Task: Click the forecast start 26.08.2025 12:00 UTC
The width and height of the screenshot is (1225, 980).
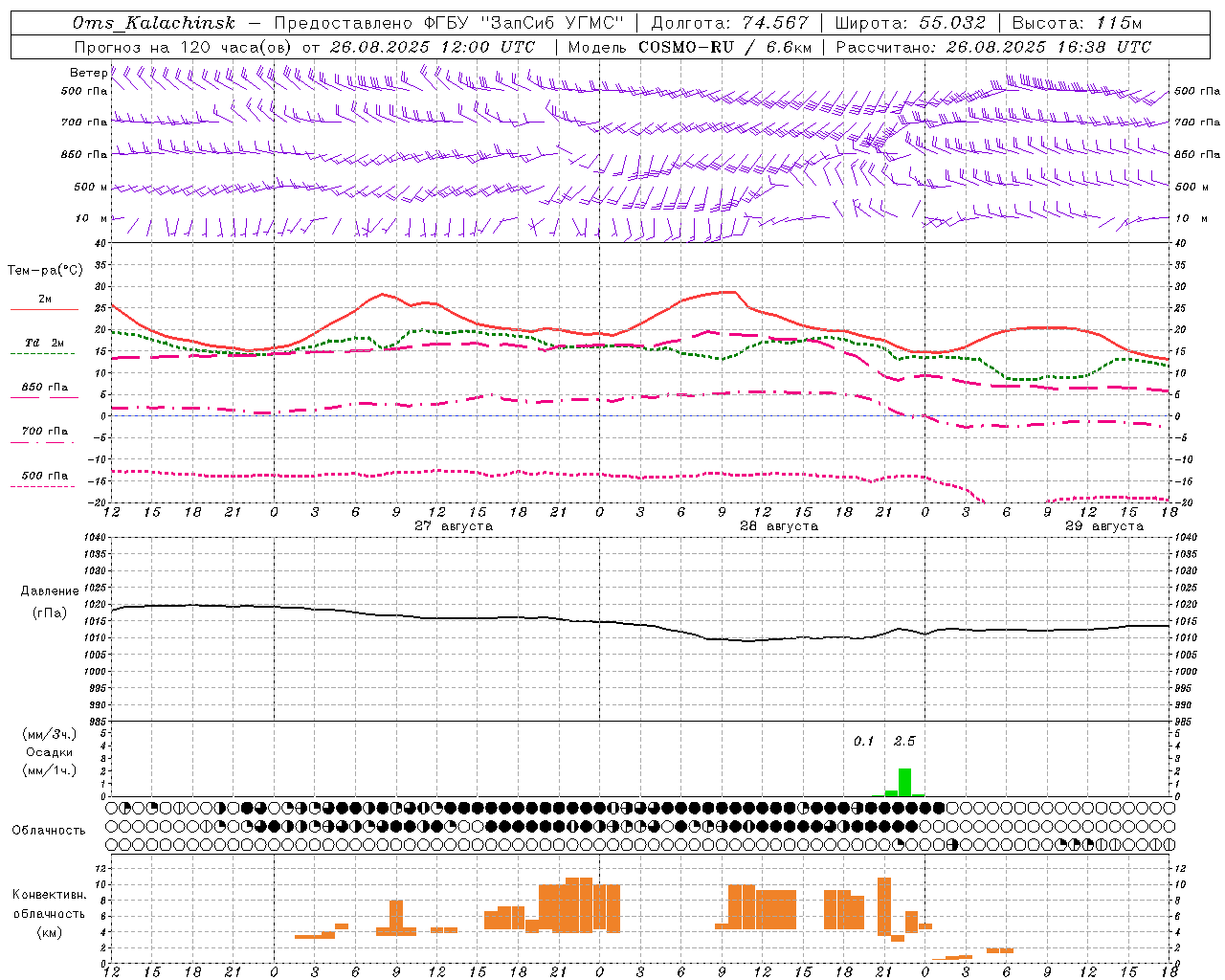Action: pos(433,47)
